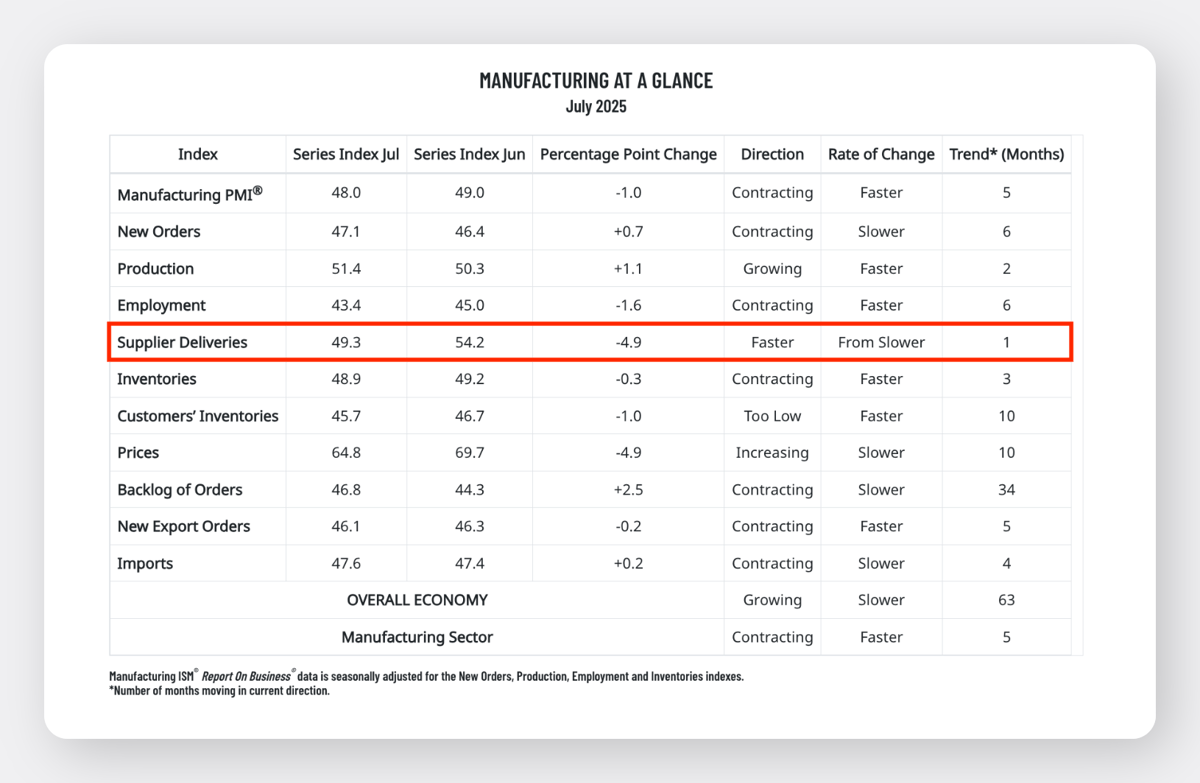Click the Production 'Growing' direction cell

pos(772,269)
